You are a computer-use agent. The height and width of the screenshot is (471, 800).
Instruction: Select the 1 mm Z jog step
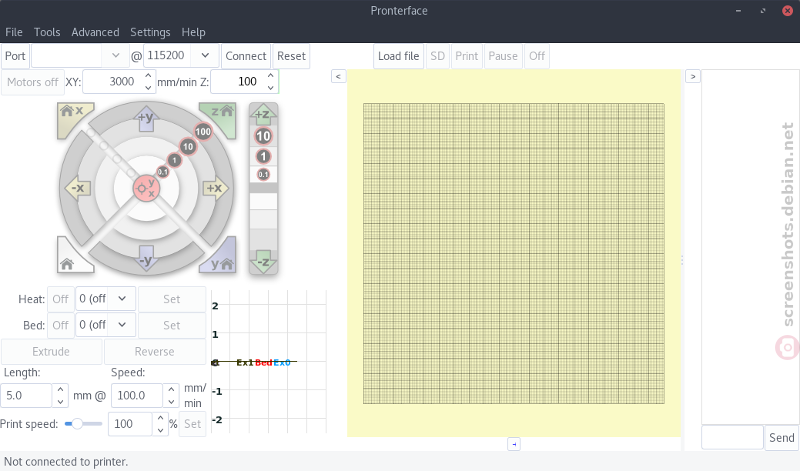(x=263, y=157)
